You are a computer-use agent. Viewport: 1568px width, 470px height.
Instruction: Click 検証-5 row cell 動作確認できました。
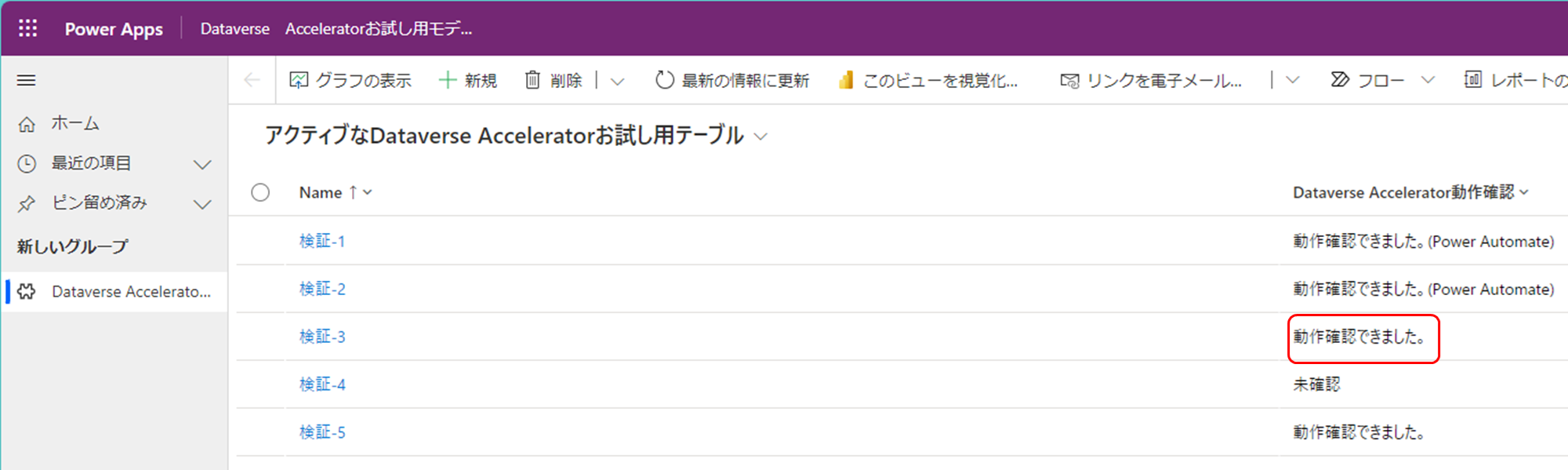pyautogui.click(x=1359, y=432)
